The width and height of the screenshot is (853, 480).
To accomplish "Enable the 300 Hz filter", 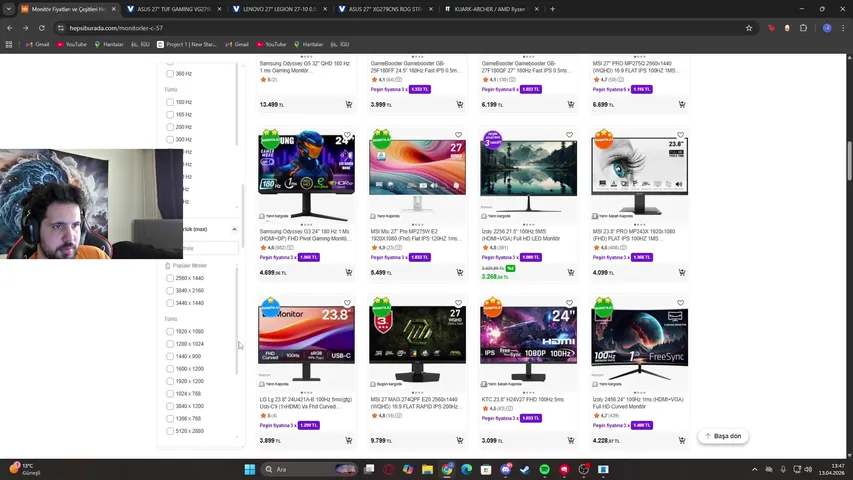I will pyautogui.click(x=170, y=139).
